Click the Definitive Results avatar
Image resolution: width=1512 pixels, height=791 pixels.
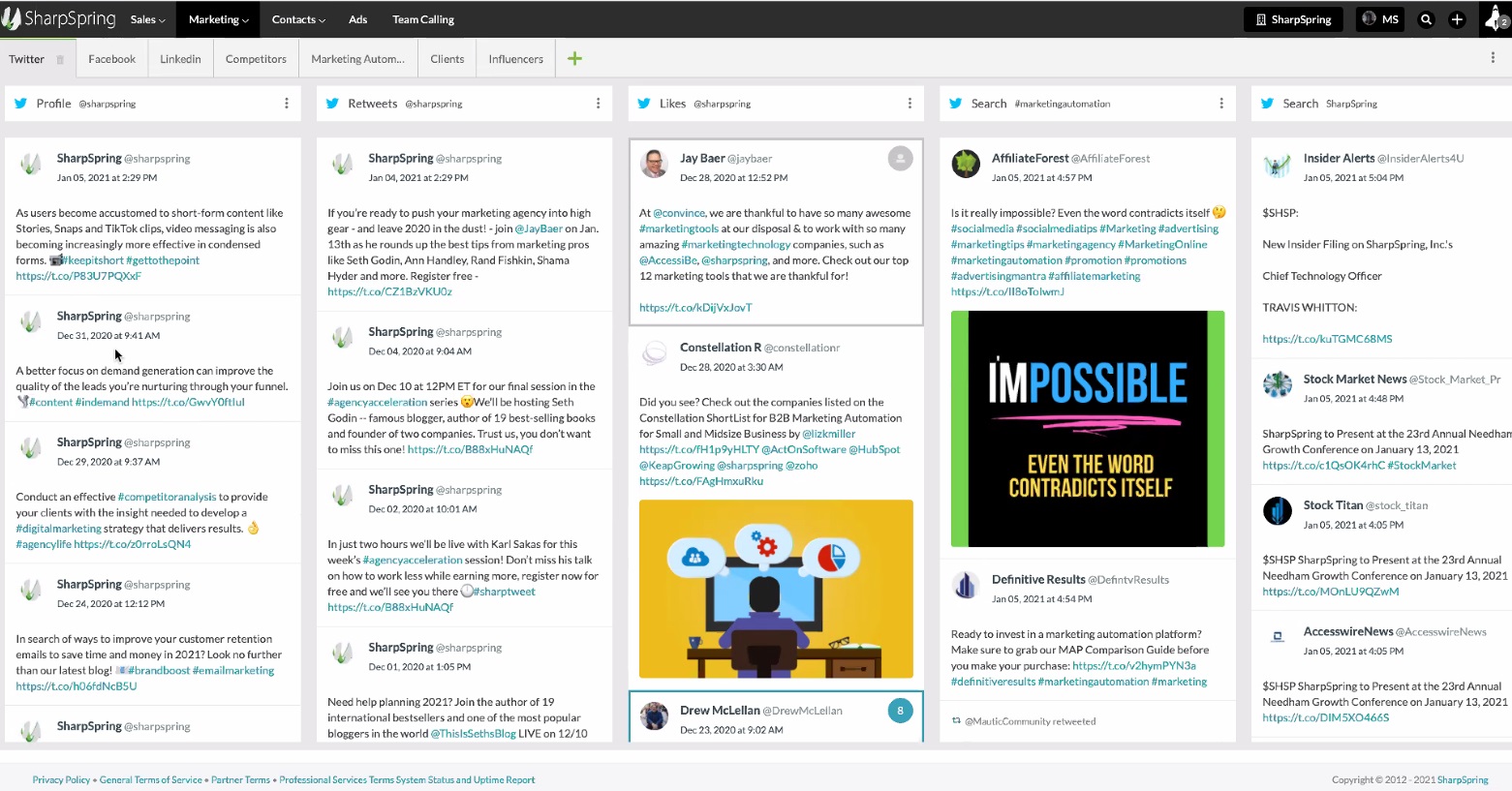click(x=966, y=585)
